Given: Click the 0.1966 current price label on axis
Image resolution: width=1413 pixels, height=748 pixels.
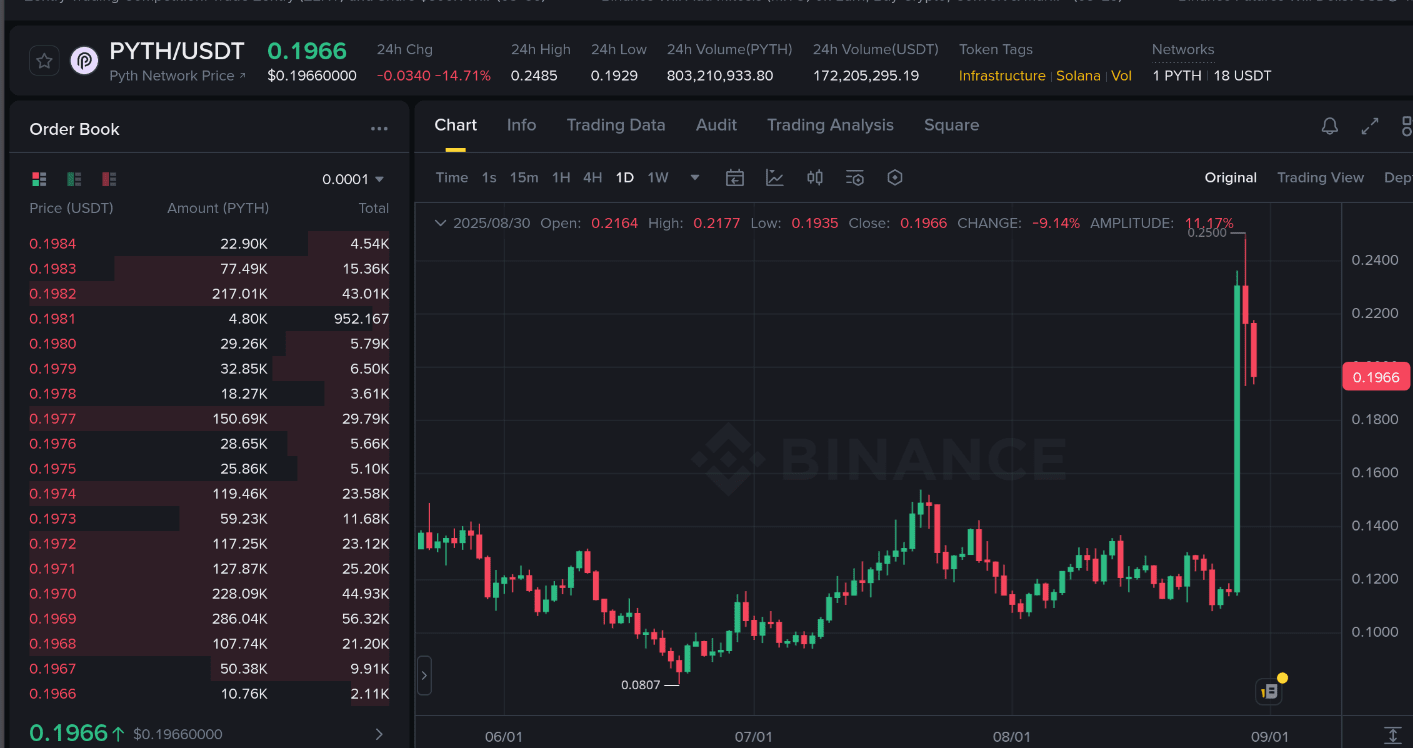Looking at the screenshot, I should pyautogui.click(x=1376, y=377).
